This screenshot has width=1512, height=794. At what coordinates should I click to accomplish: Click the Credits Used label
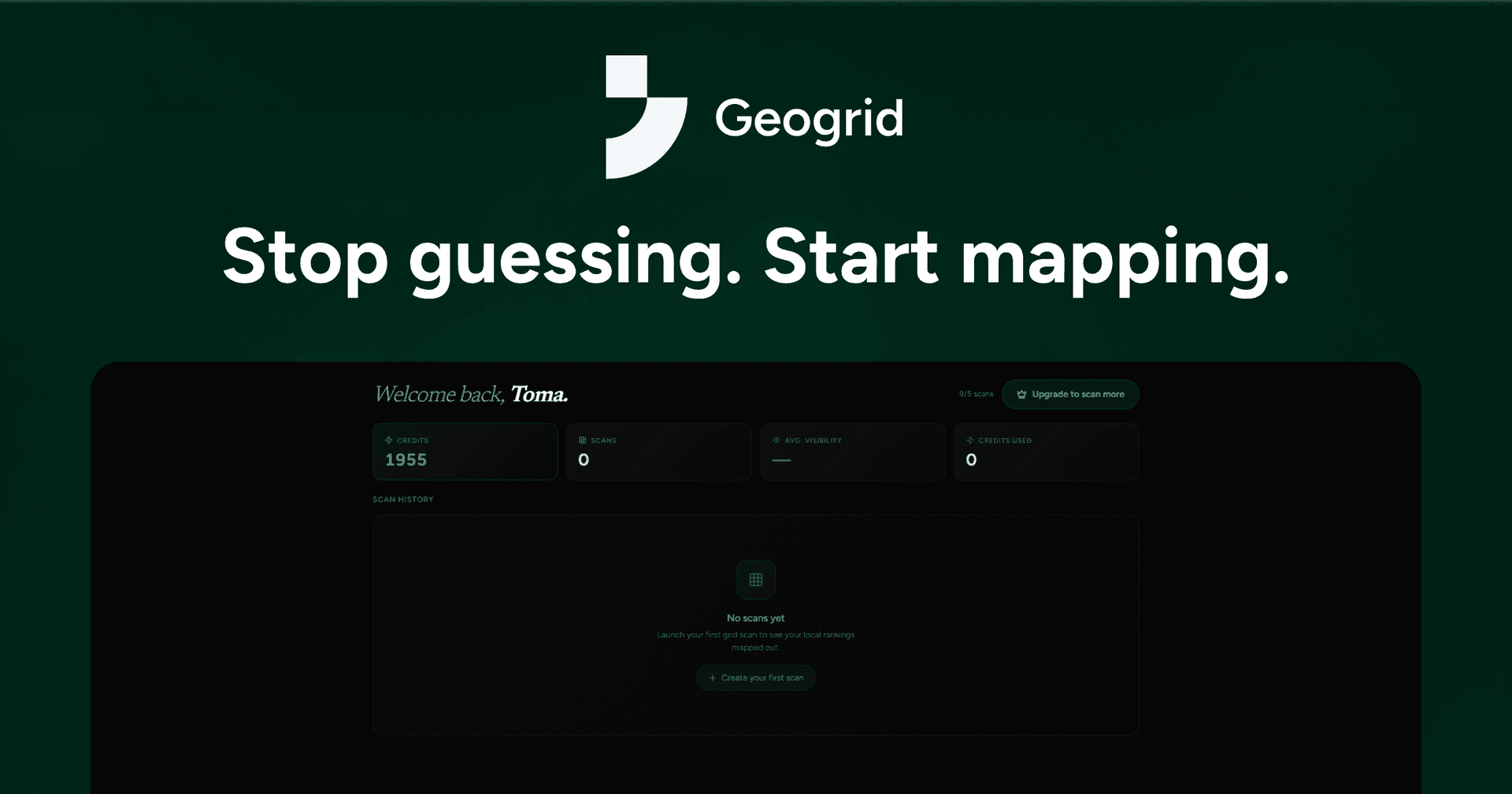click(x=1005, y=440)
